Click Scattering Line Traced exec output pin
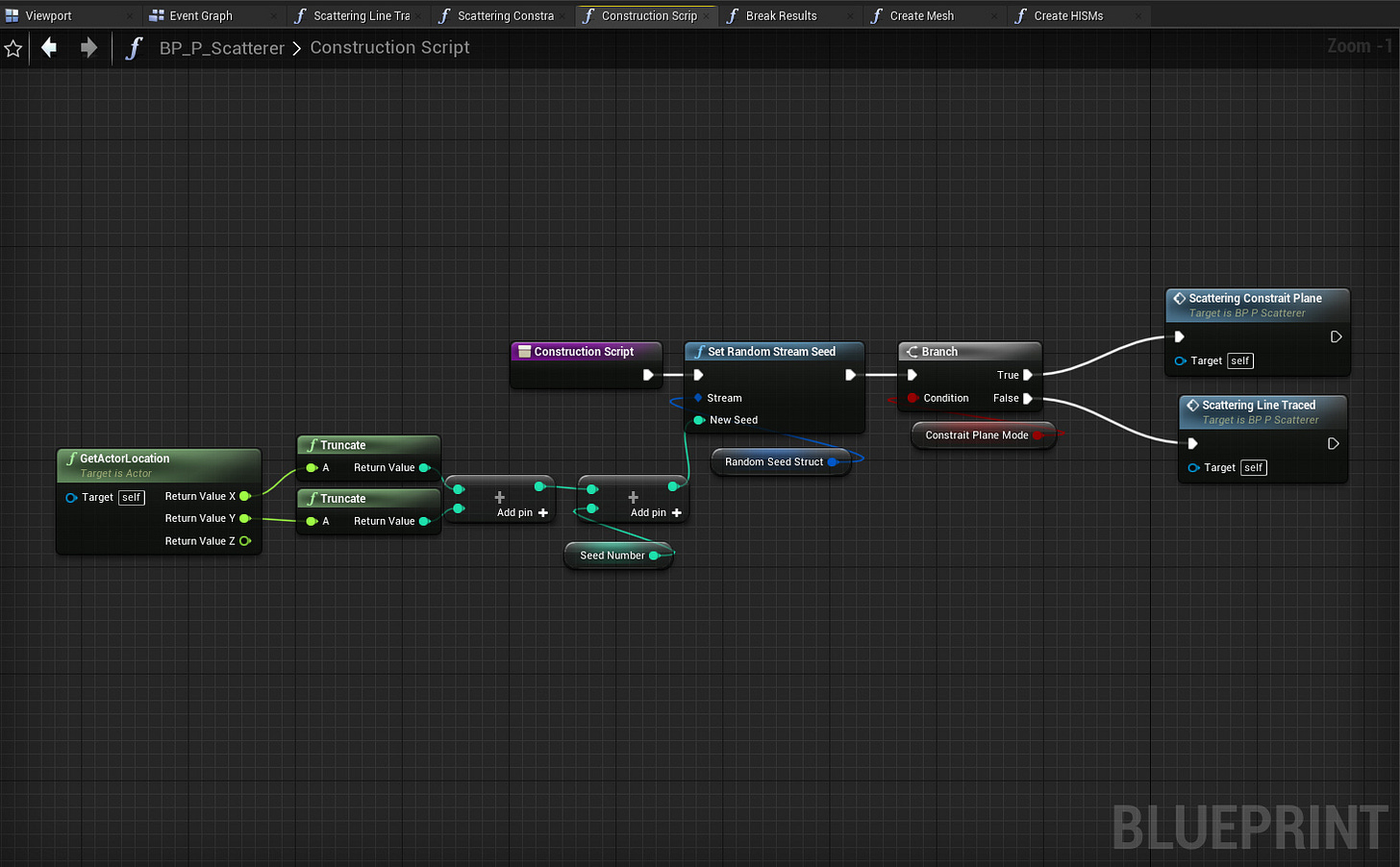This screenshot has height=867, width=1400. tap(1333, 443)
